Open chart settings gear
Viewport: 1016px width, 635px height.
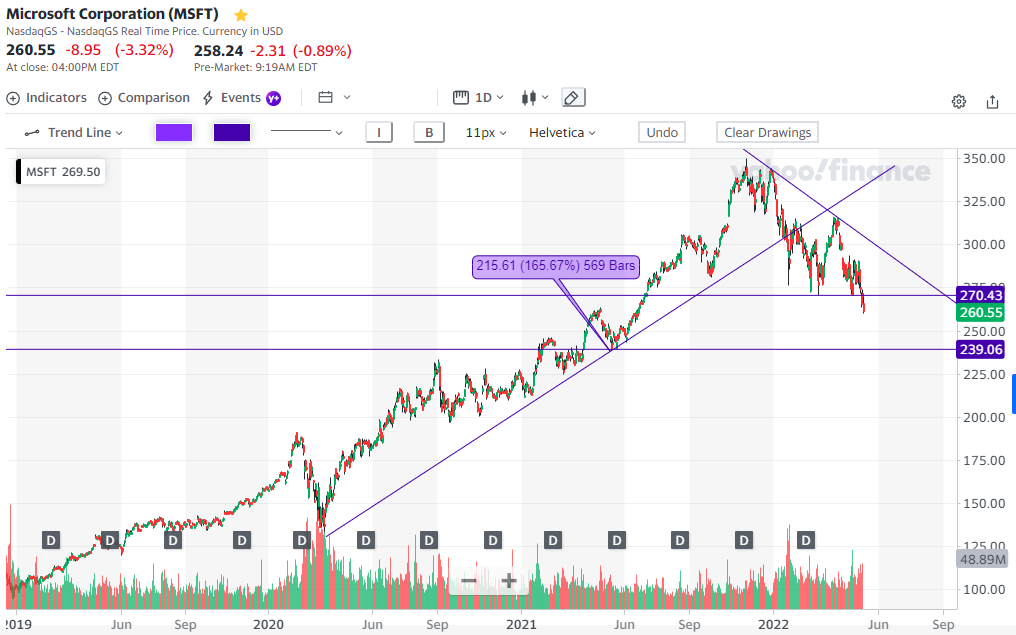click(959, 102)
